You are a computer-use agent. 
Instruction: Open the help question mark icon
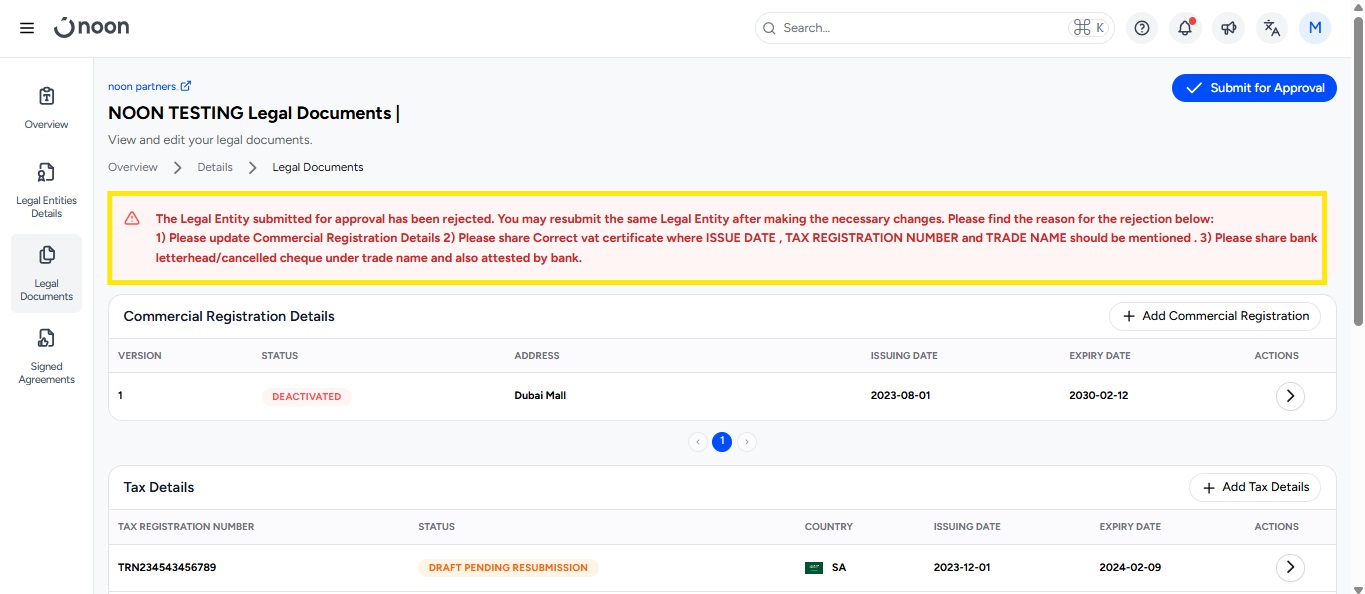pos(1142,28)
